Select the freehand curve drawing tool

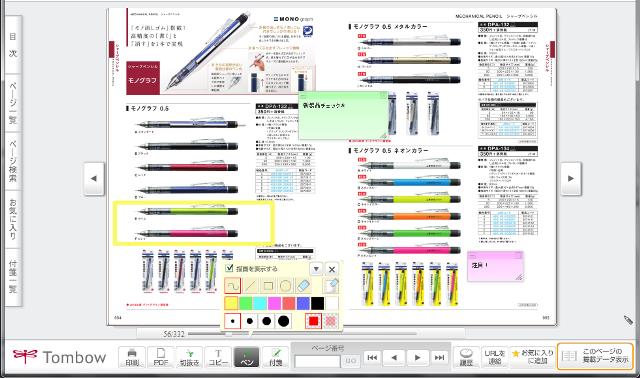click(x=232, y=286)
